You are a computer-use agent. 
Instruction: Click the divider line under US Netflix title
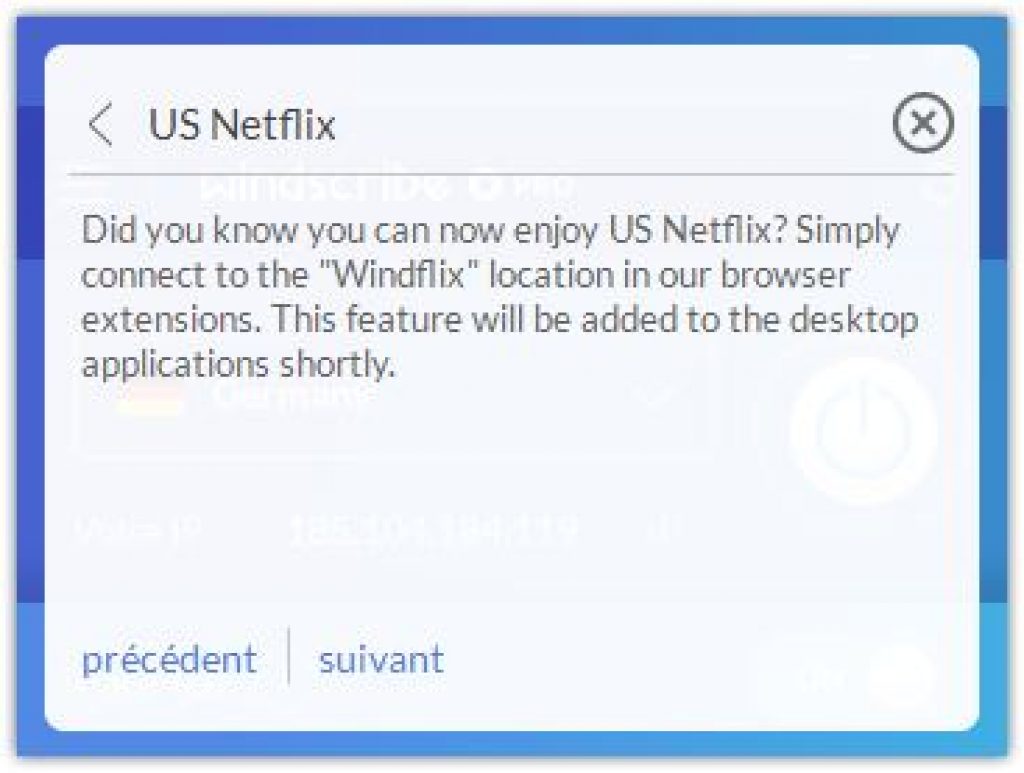[511, 175]
